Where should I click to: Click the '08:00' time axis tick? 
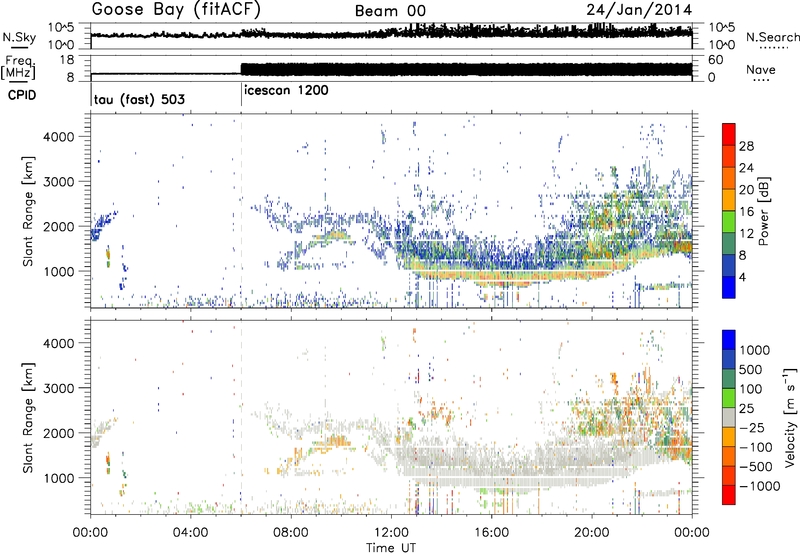[290, 533]
